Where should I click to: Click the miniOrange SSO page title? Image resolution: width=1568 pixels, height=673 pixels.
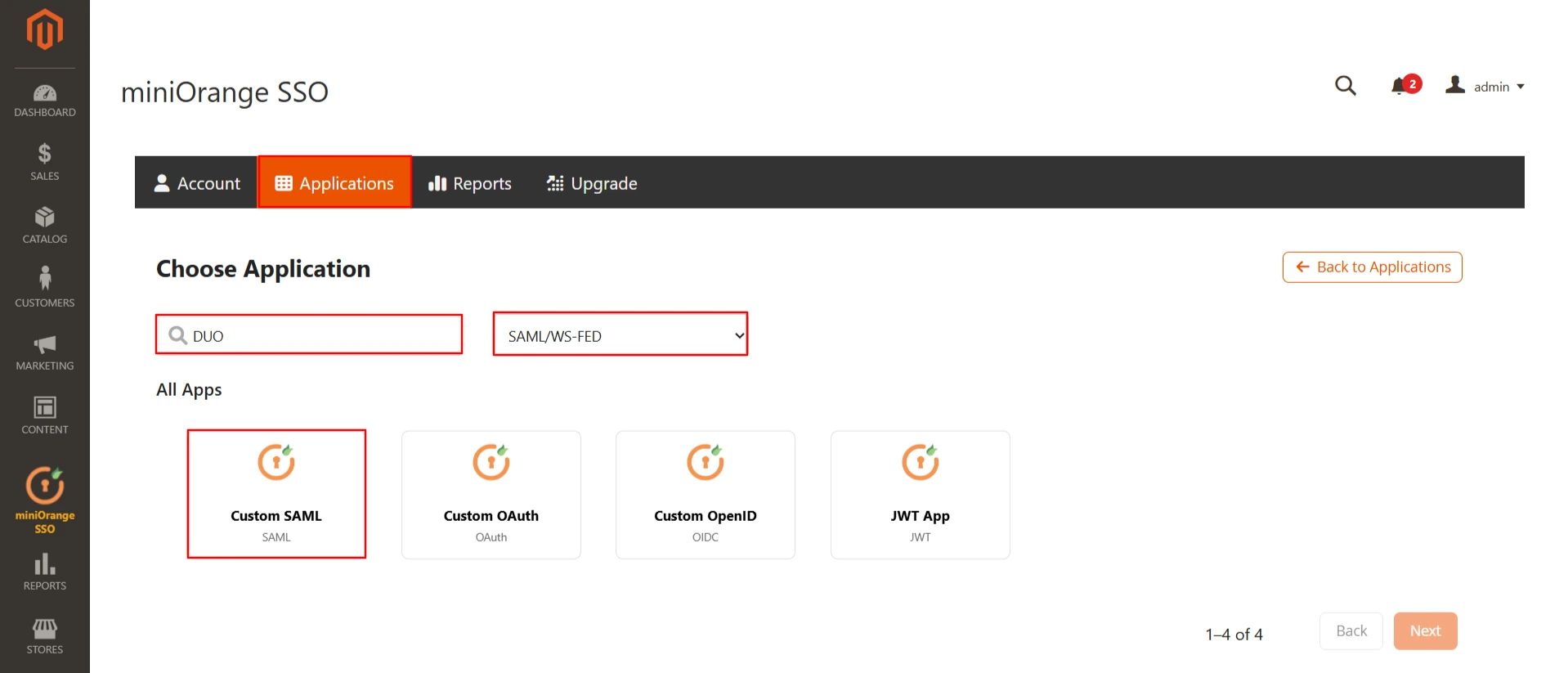click(x=225, y=92)
